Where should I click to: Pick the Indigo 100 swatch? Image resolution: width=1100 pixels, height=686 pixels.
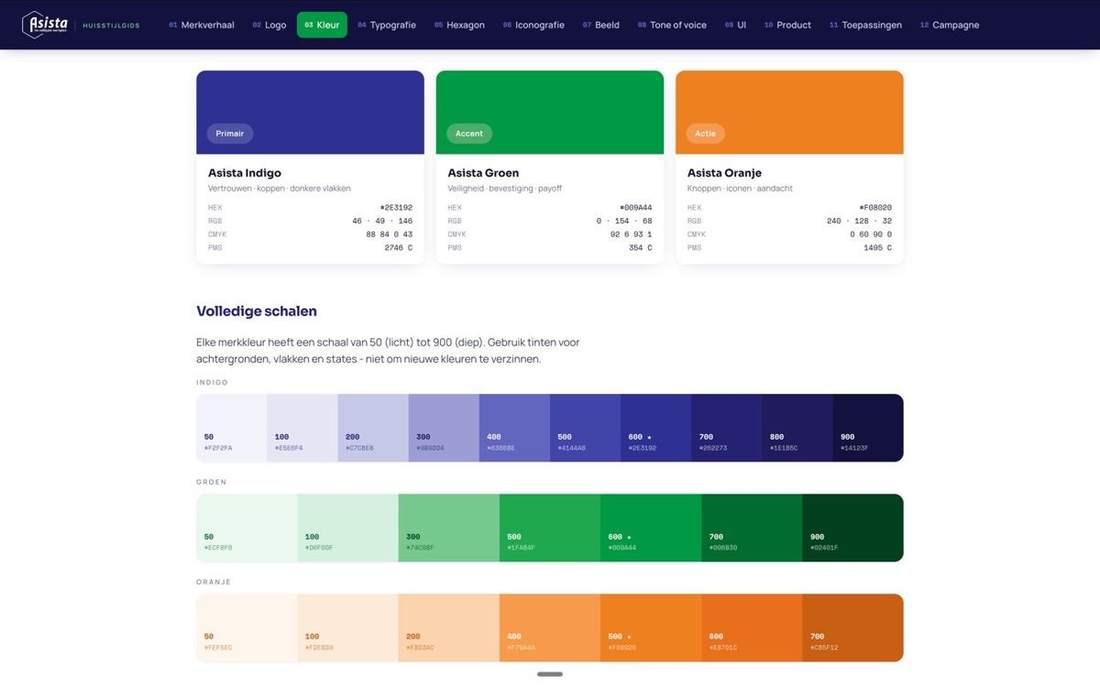(x=302, y=428)
